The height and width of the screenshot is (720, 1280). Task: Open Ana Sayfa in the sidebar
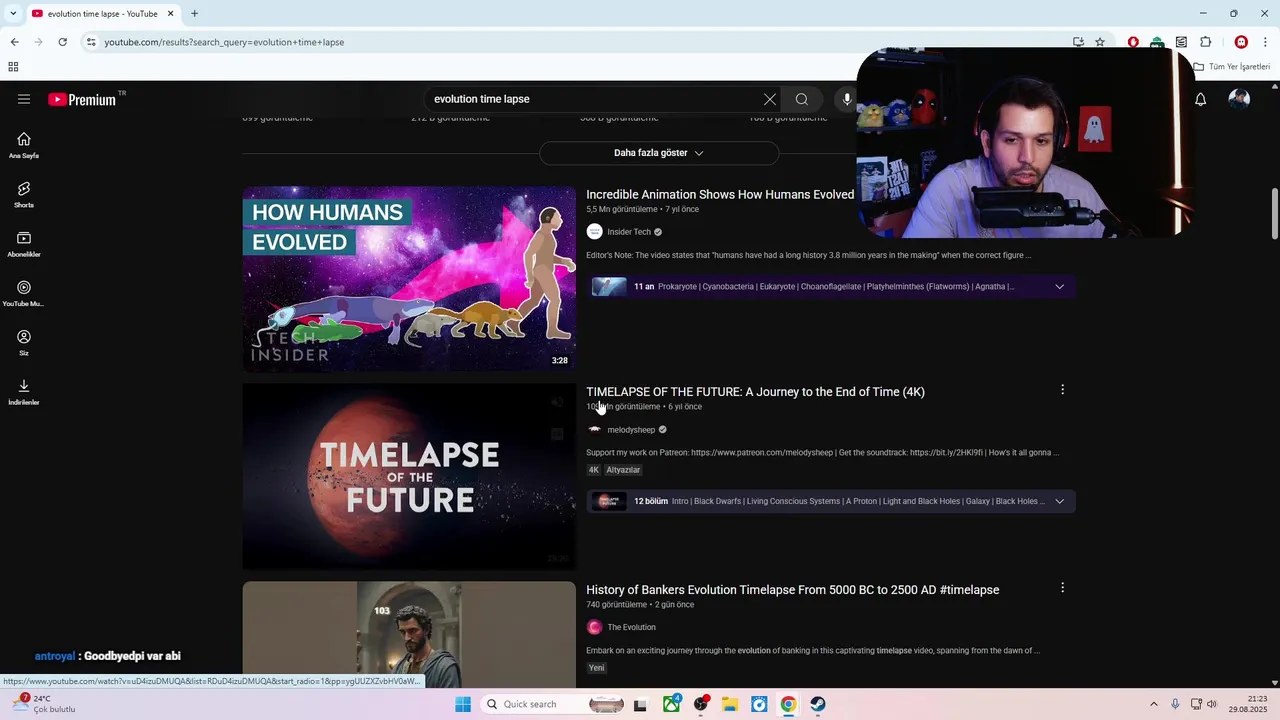pos(24,145)
